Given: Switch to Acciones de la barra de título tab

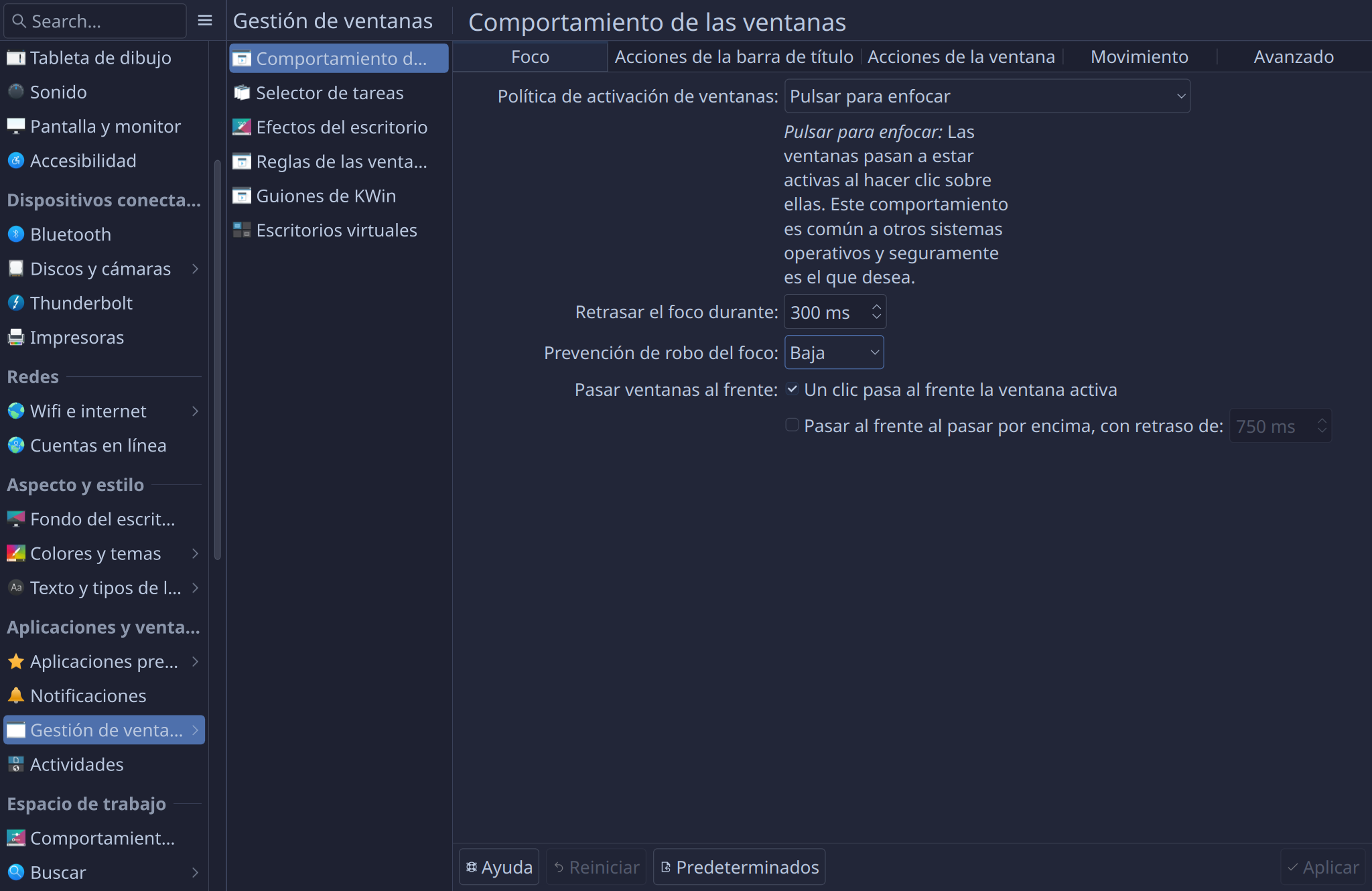Looking at the screenshot, I should pos(734,57).
